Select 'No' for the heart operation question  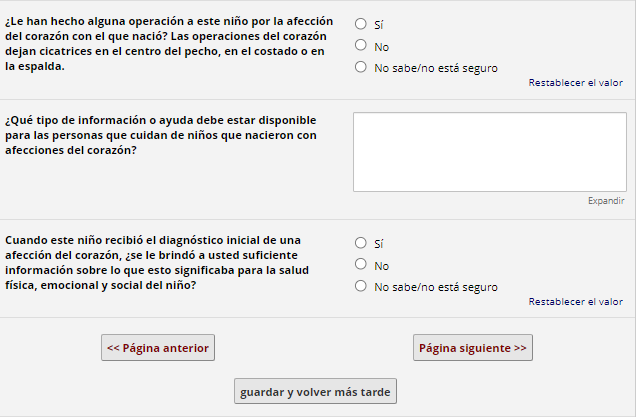coord(360,45)
